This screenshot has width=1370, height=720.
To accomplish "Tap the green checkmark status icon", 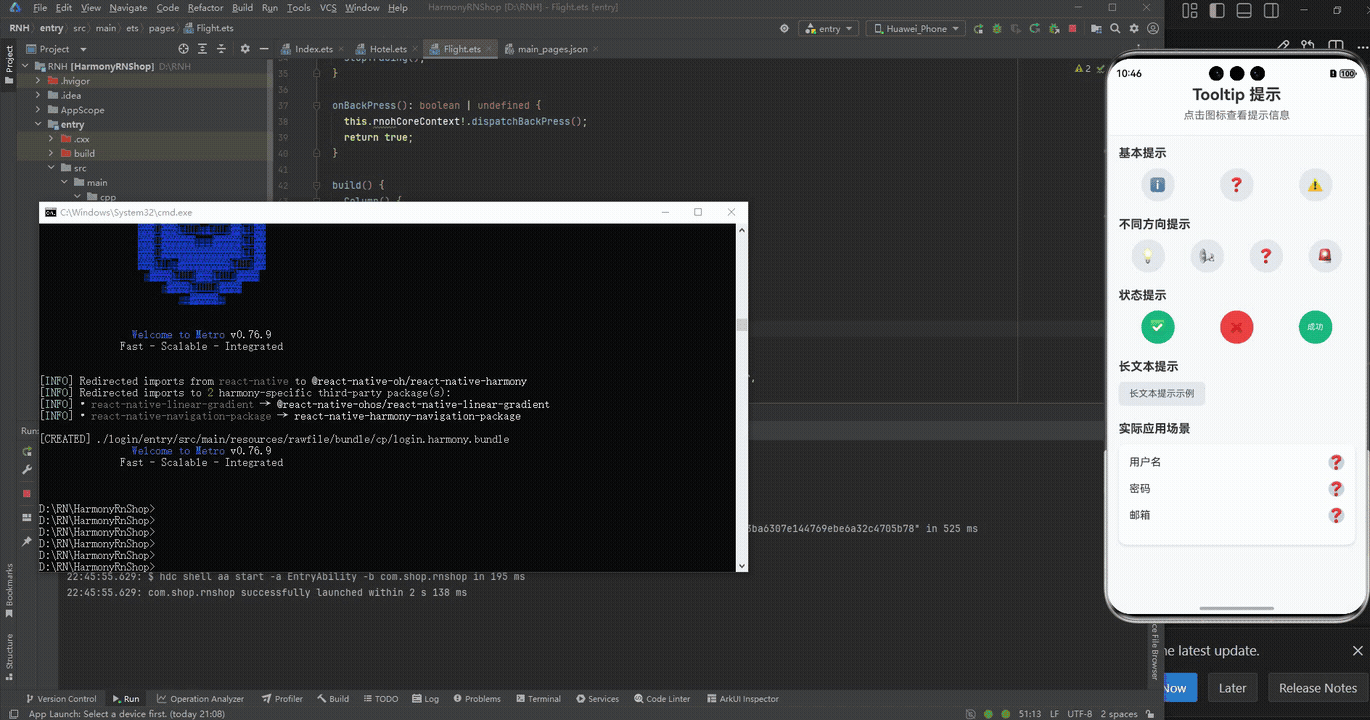I will (x=1157, y=327).
